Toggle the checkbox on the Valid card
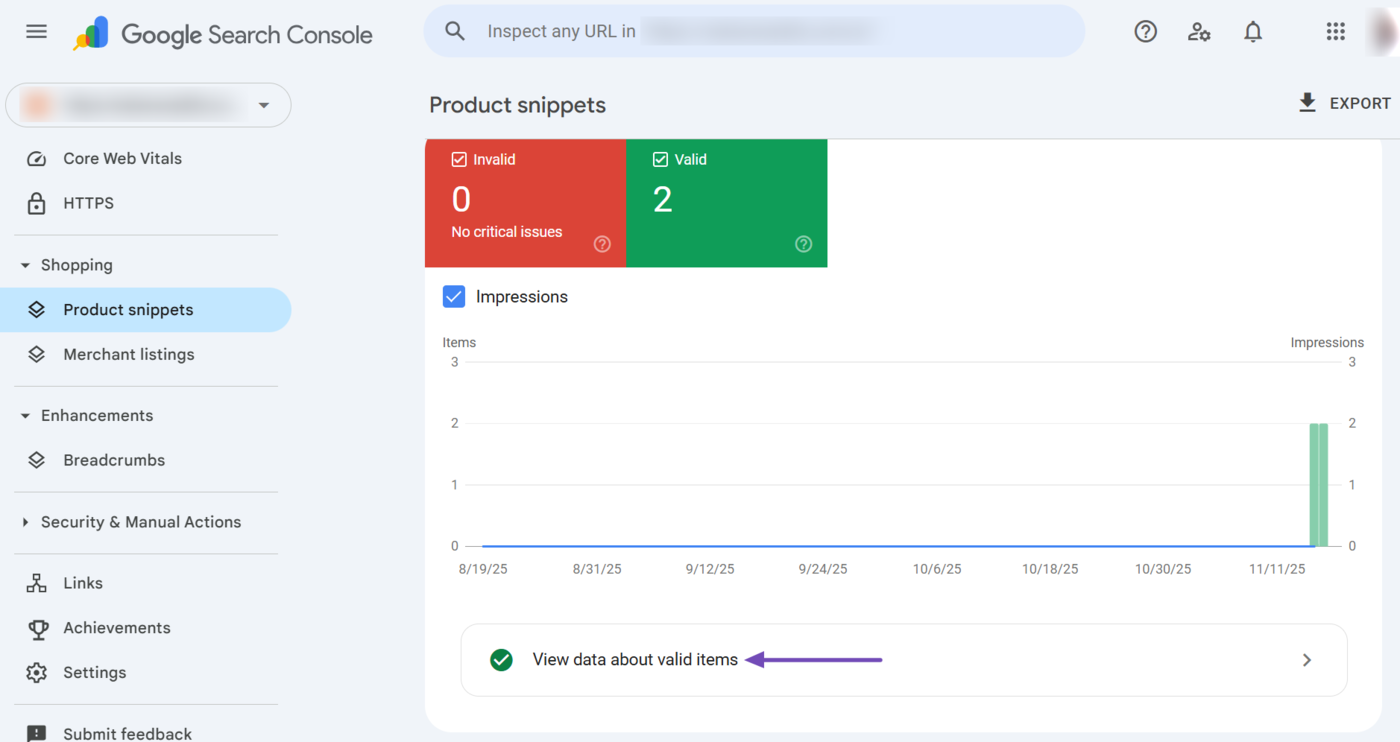Image resolution: width=1400 pixels, height=742 pixels. (x=660, y=158)
